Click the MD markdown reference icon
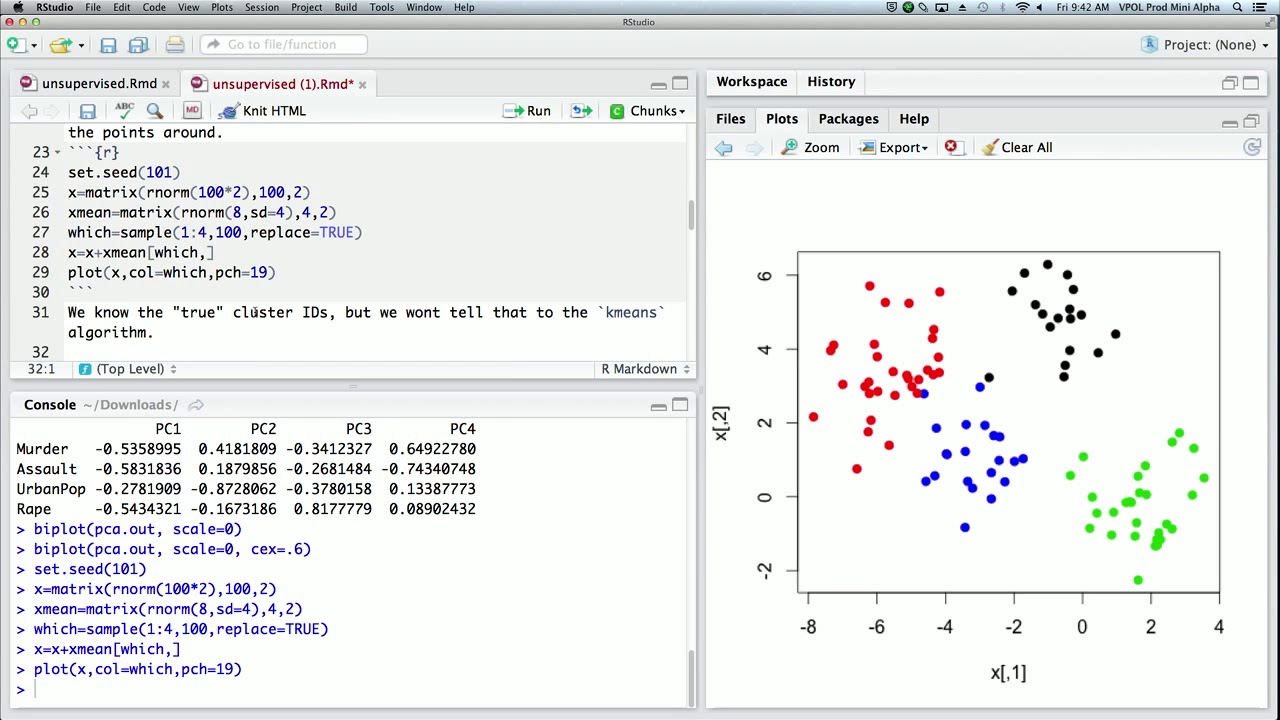This screenshot has height=720, width=1280. (192, 111)
